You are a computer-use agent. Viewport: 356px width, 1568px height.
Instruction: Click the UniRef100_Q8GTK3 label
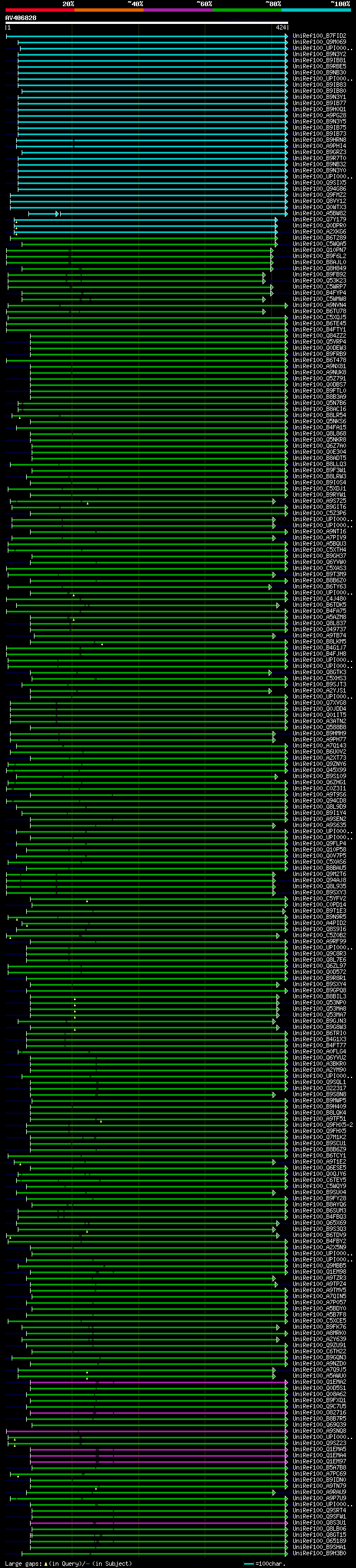click(x=319, y=672)
